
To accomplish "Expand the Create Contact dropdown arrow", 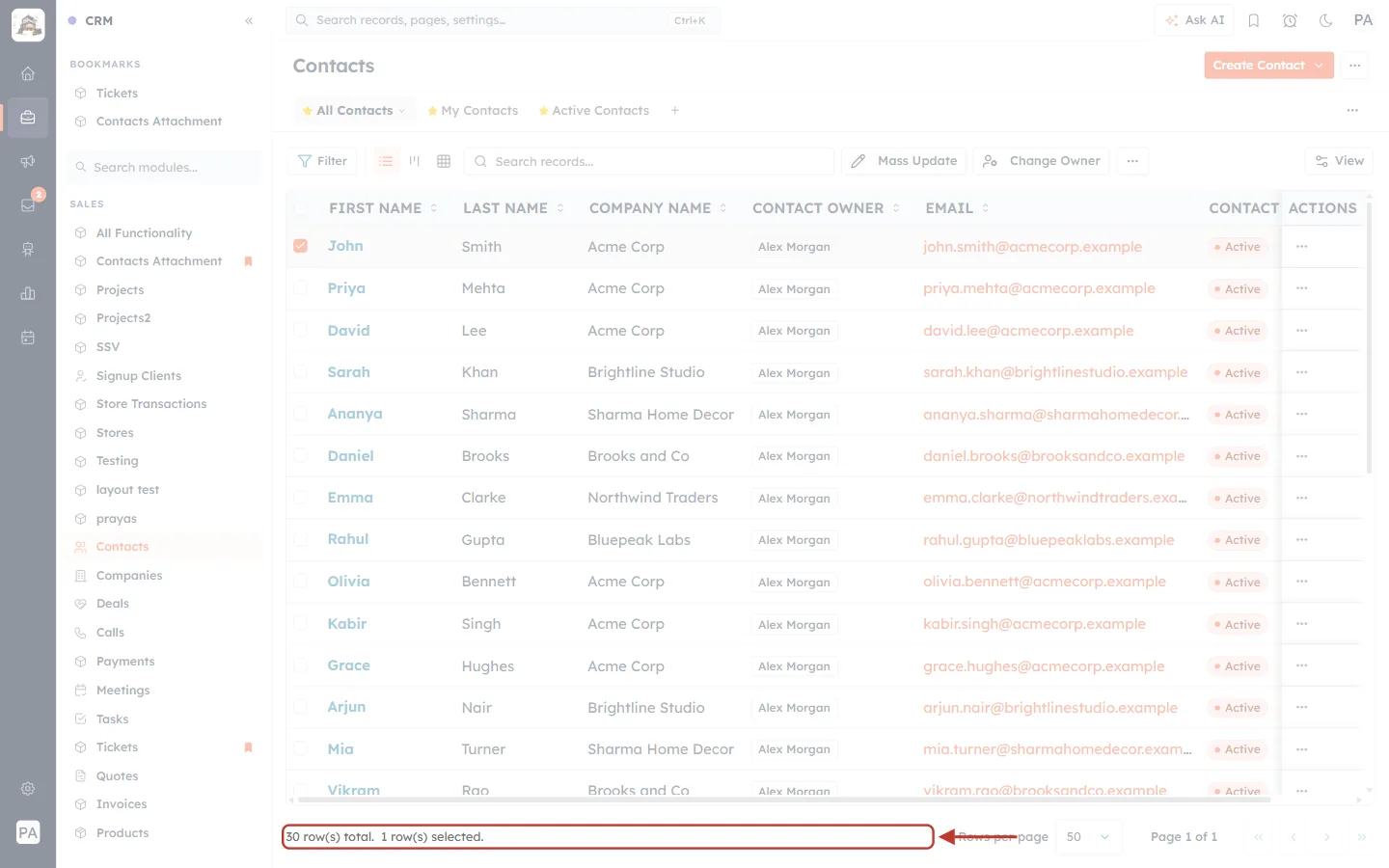I will tap(1320, 66).
